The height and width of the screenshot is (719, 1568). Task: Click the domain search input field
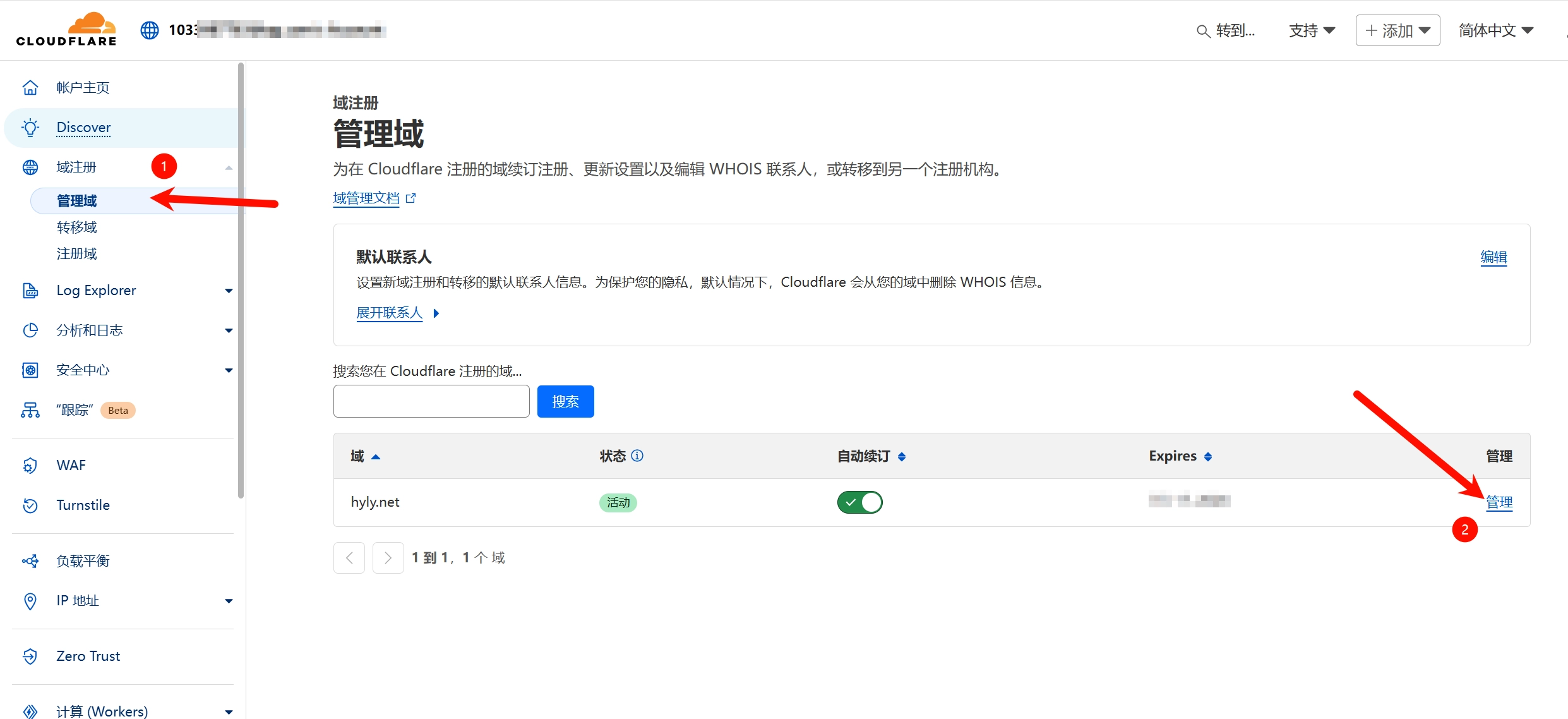(x=431, y=401)
